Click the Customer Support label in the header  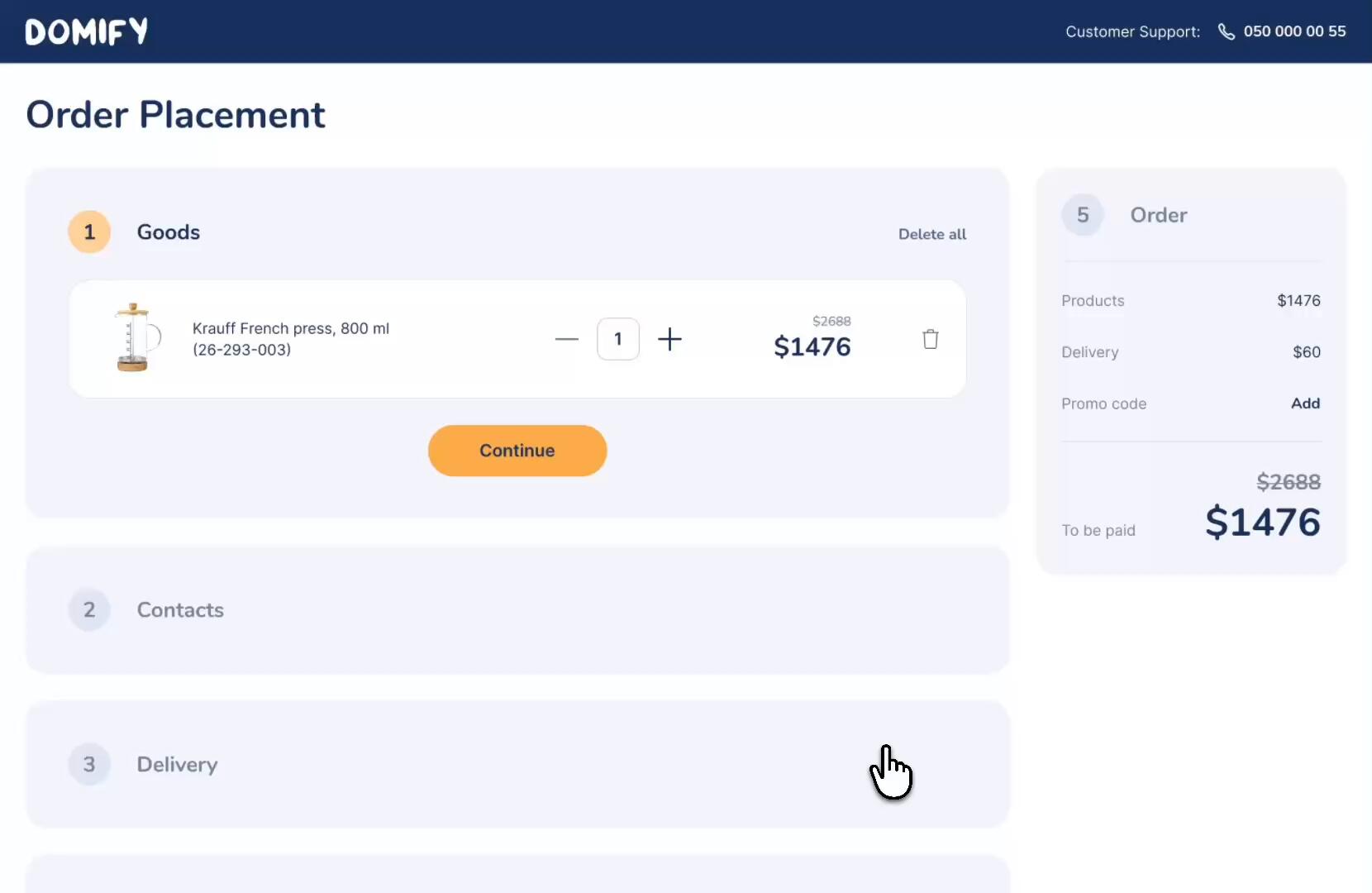pyautogui.click(x=1131, y=31)
